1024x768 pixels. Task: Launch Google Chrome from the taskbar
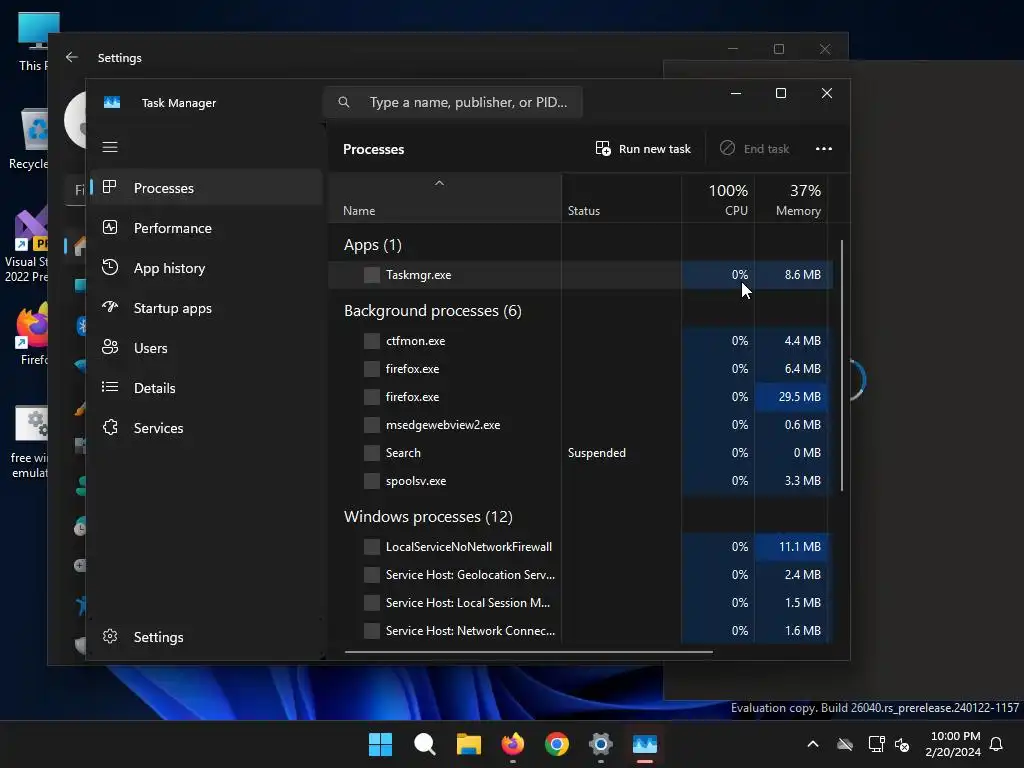pyautogui.click(x=556, y=744)
